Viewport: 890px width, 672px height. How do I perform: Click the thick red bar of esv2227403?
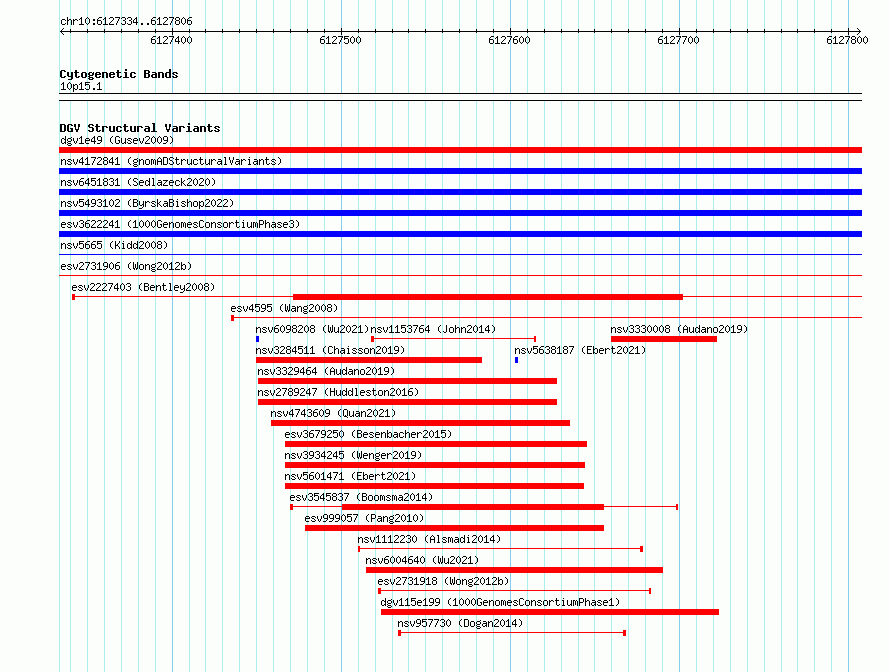(488, 297)
